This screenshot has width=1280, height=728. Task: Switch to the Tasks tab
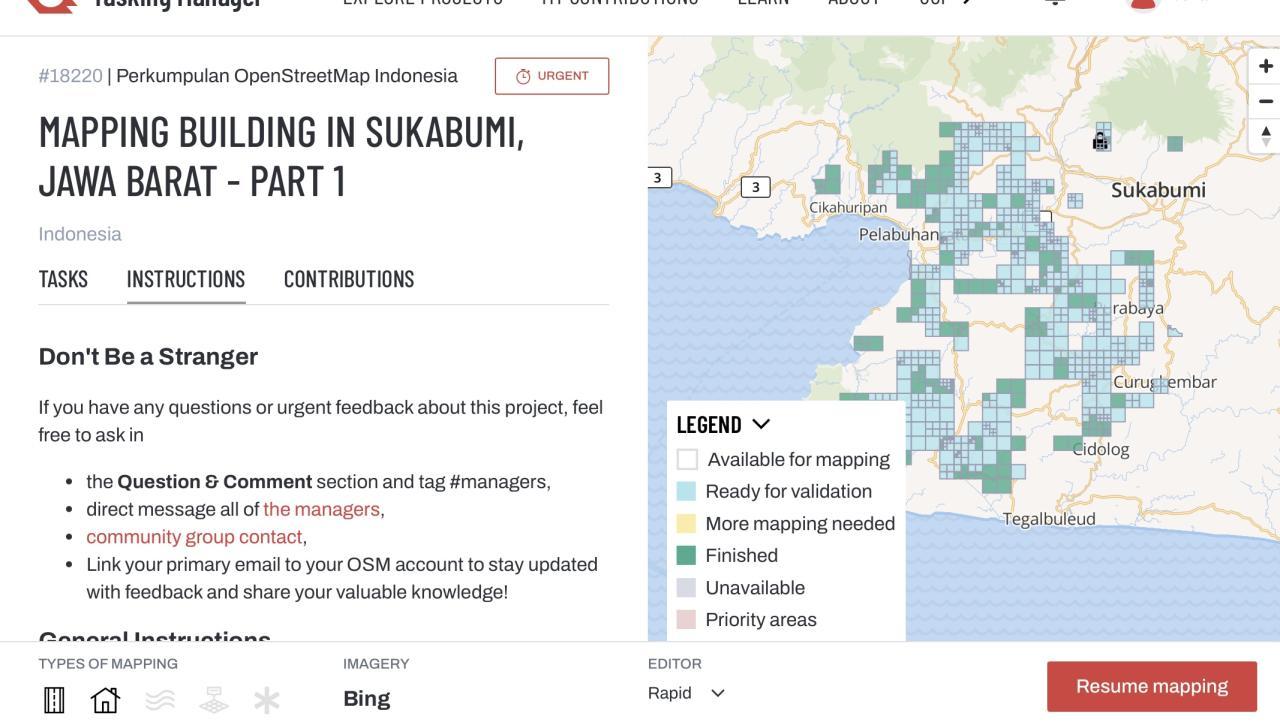click(63, 279)
